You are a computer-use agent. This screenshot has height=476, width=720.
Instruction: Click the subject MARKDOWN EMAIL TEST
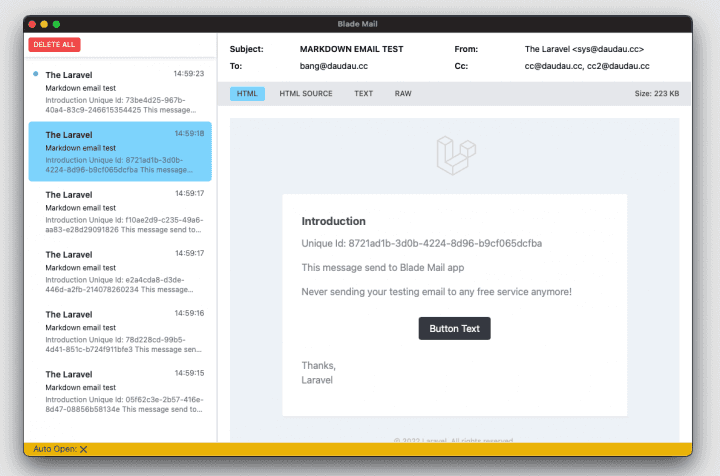coord(351,49)
